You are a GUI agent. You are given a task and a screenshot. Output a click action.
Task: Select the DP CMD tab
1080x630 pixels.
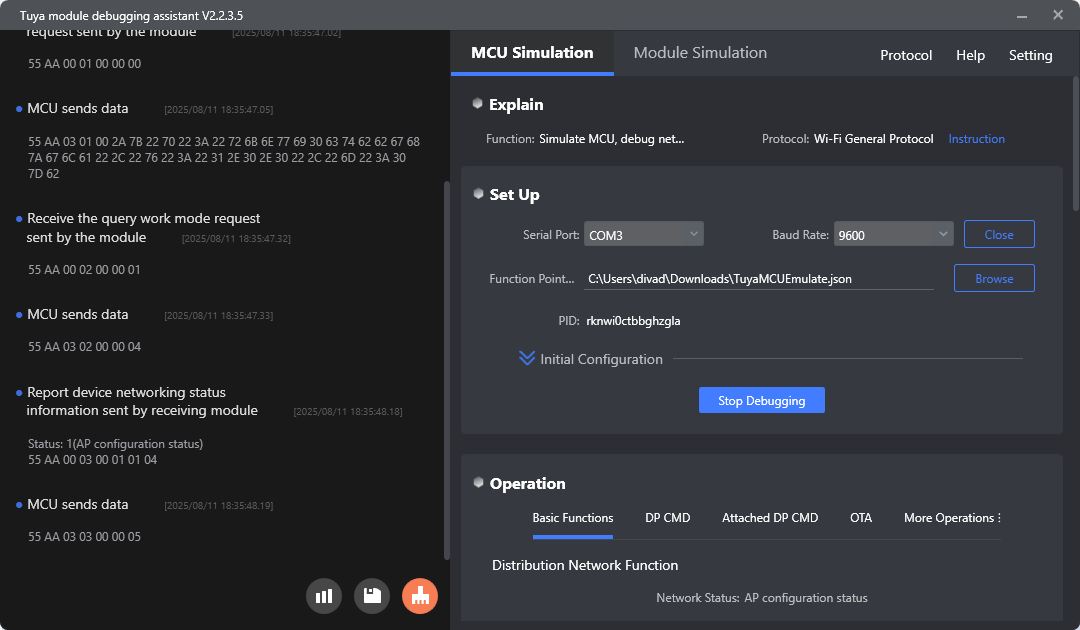(x=667, y=518)
